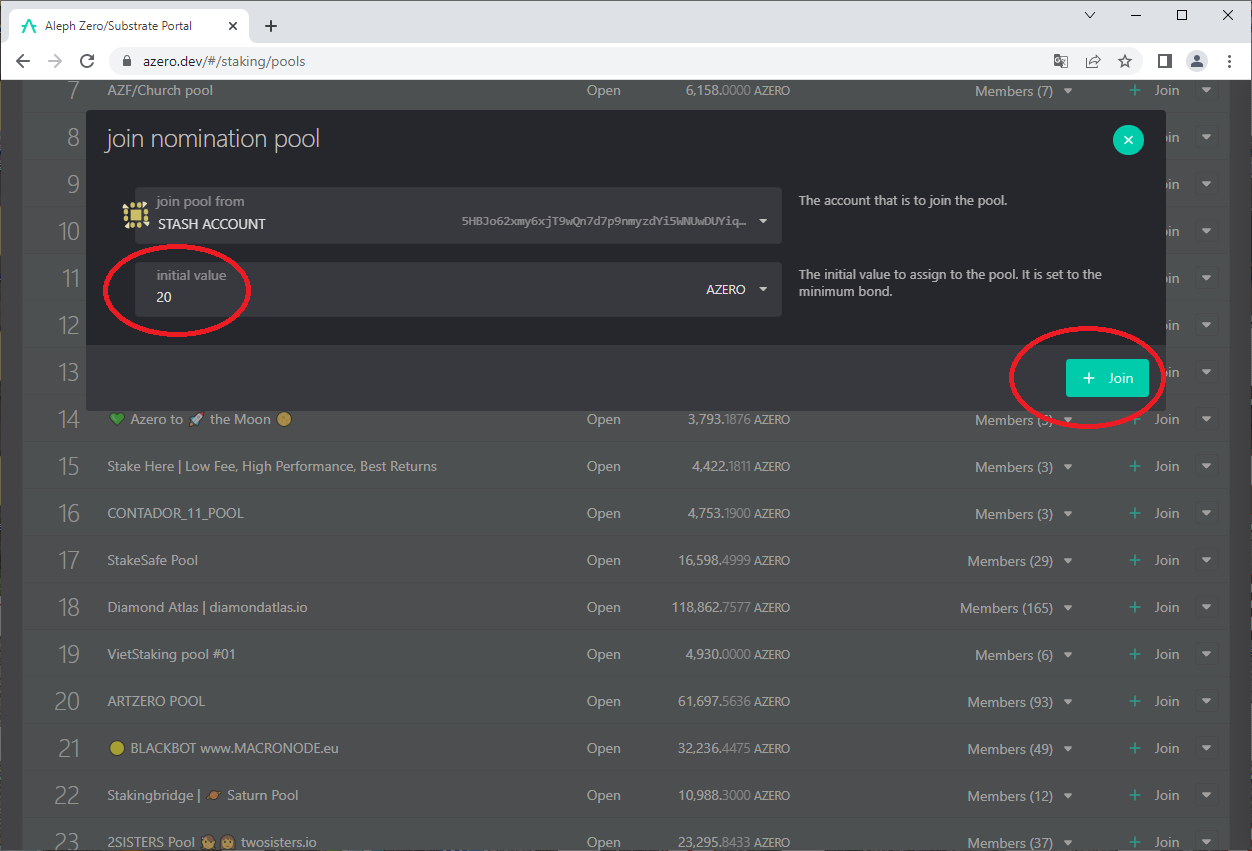Expand Members (165) for Diamond Atlas
This screenshot has width=1252, height=851.
pos(1016,608)
